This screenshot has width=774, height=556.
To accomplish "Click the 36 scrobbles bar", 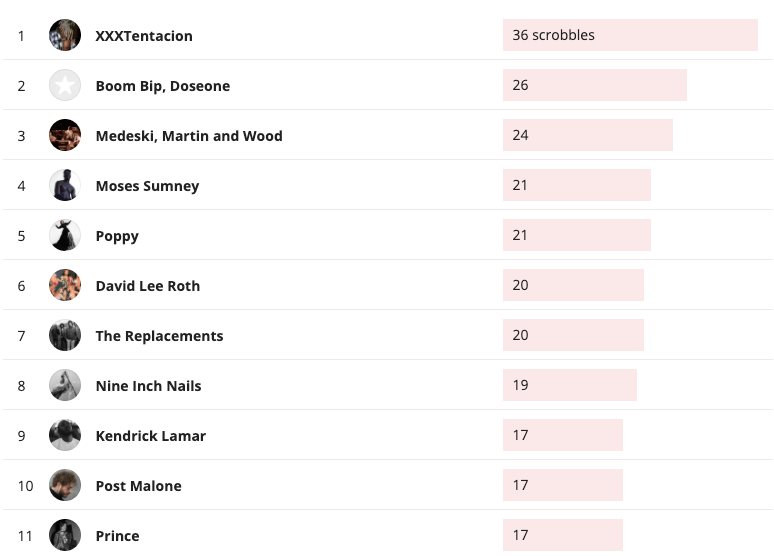I will point(630,35).
